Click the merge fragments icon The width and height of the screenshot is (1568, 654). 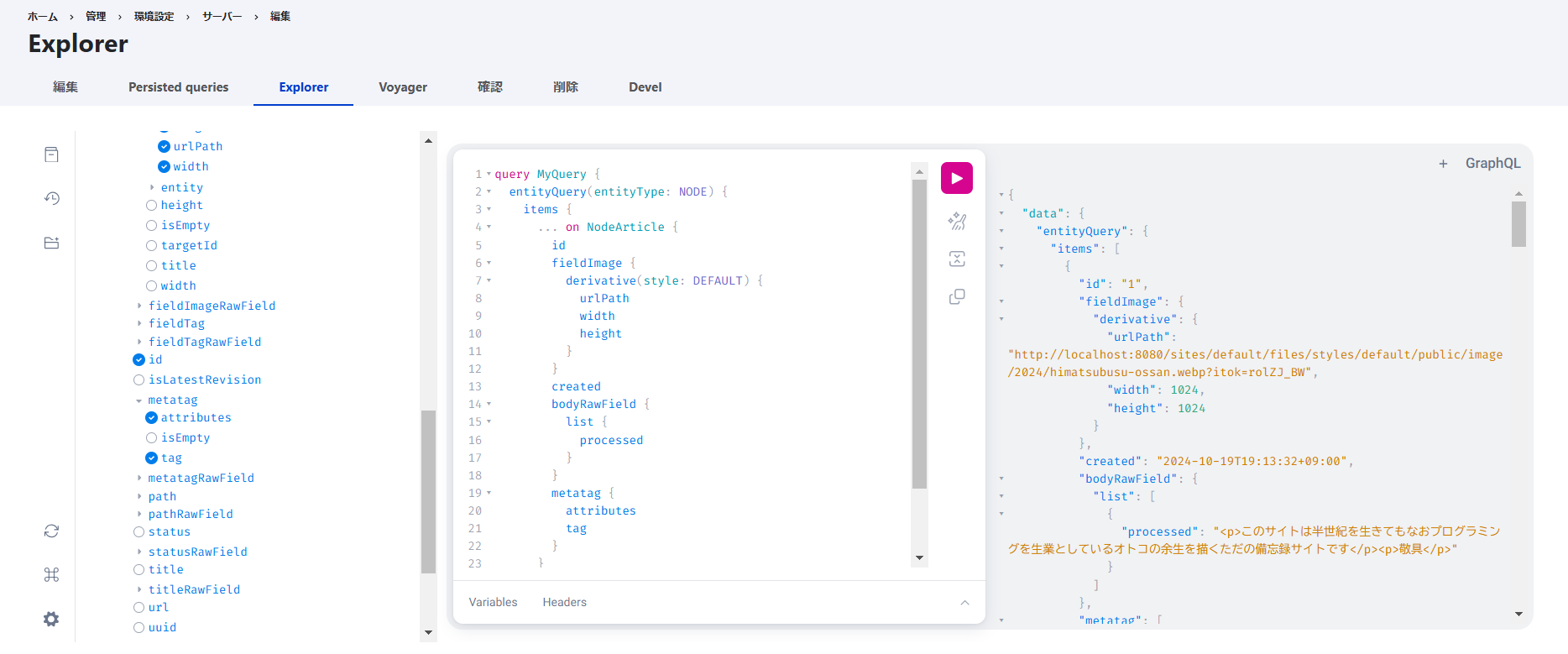[957, 259]
